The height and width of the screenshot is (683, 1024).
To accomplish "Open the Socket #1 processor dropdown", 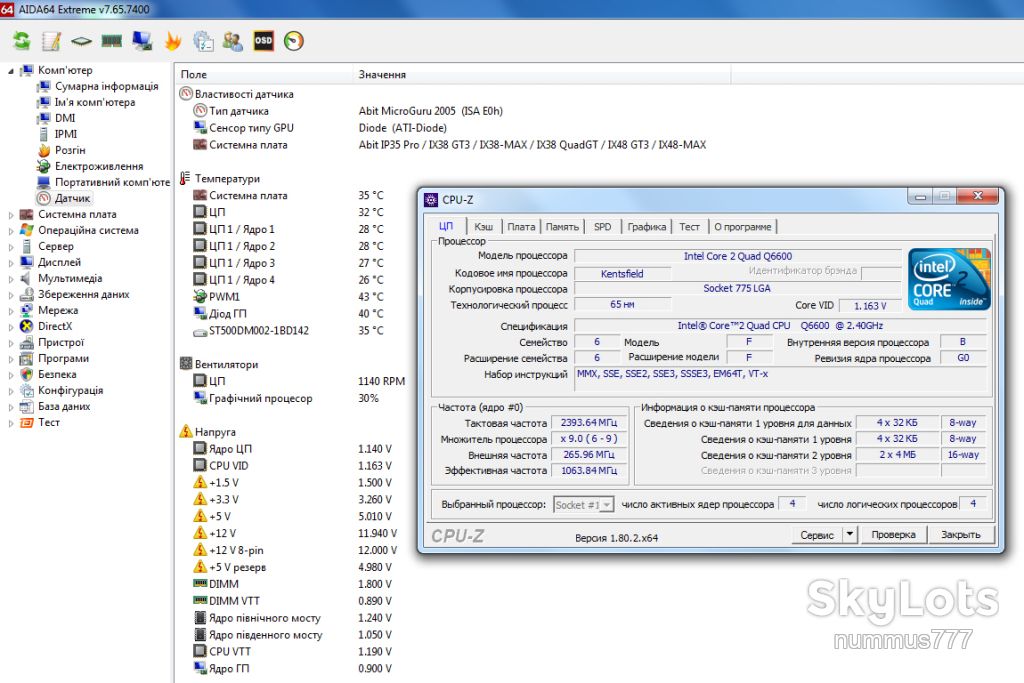I will [x=584, y=505].
